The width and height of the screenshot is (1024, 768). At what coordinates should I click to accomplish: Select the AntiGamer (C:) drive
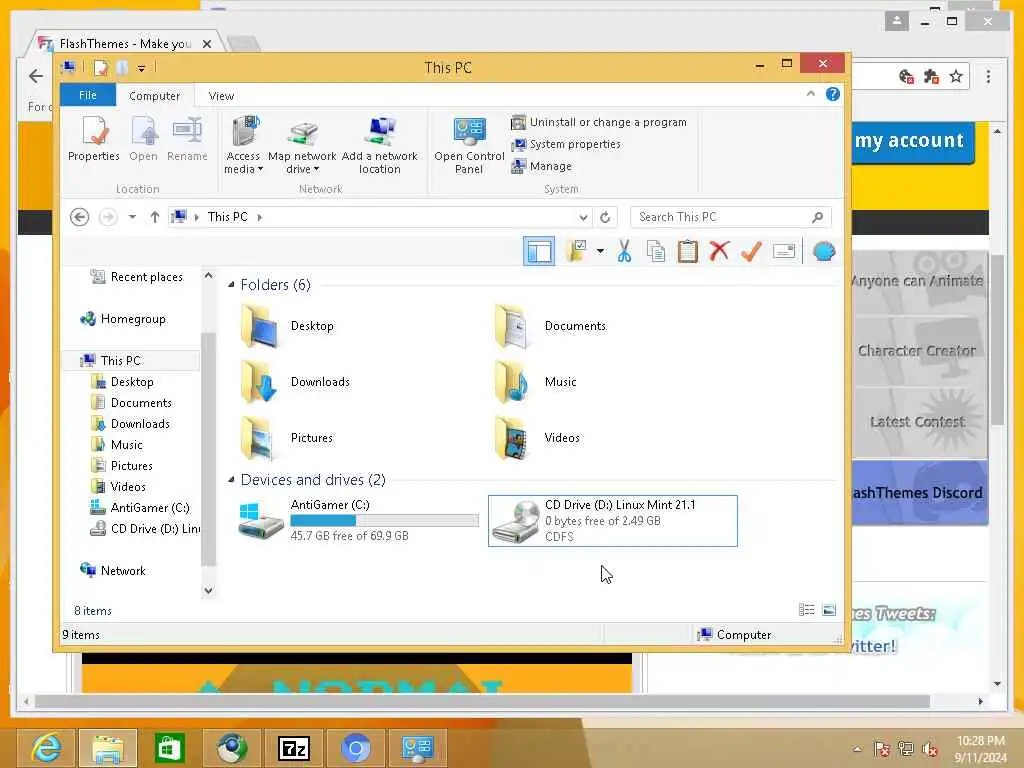[358, 520]
